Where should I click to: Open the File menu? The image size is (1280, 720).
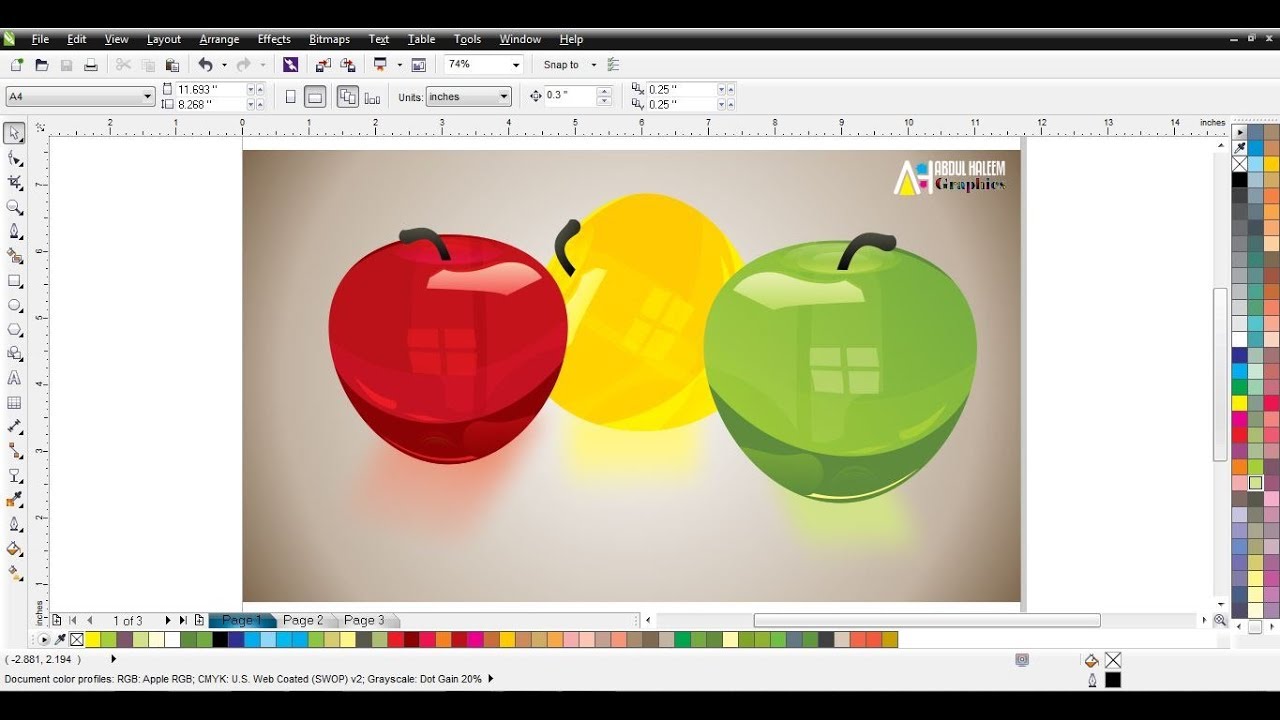pyautogui.click(x=40, y=39)
